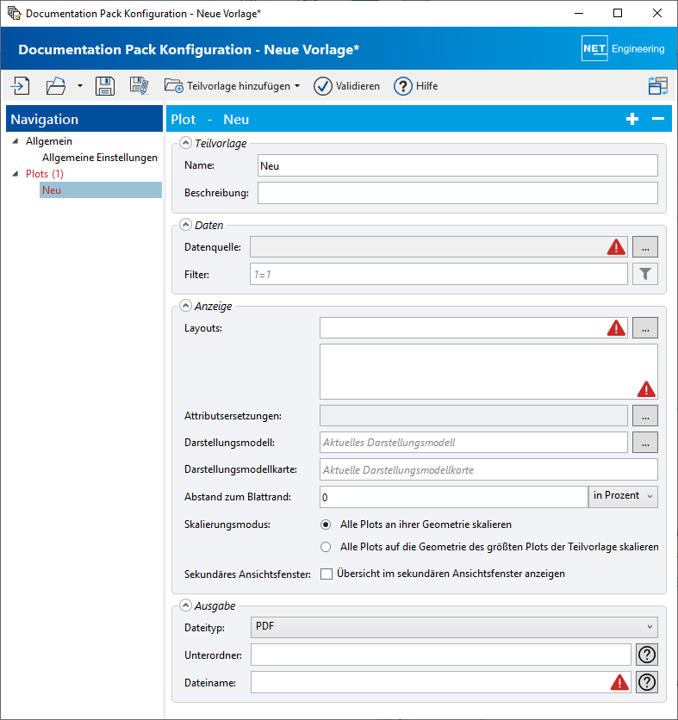Click into the Unterordner field
This screenshot has width=678, height=720.
[x=441, y=654]
